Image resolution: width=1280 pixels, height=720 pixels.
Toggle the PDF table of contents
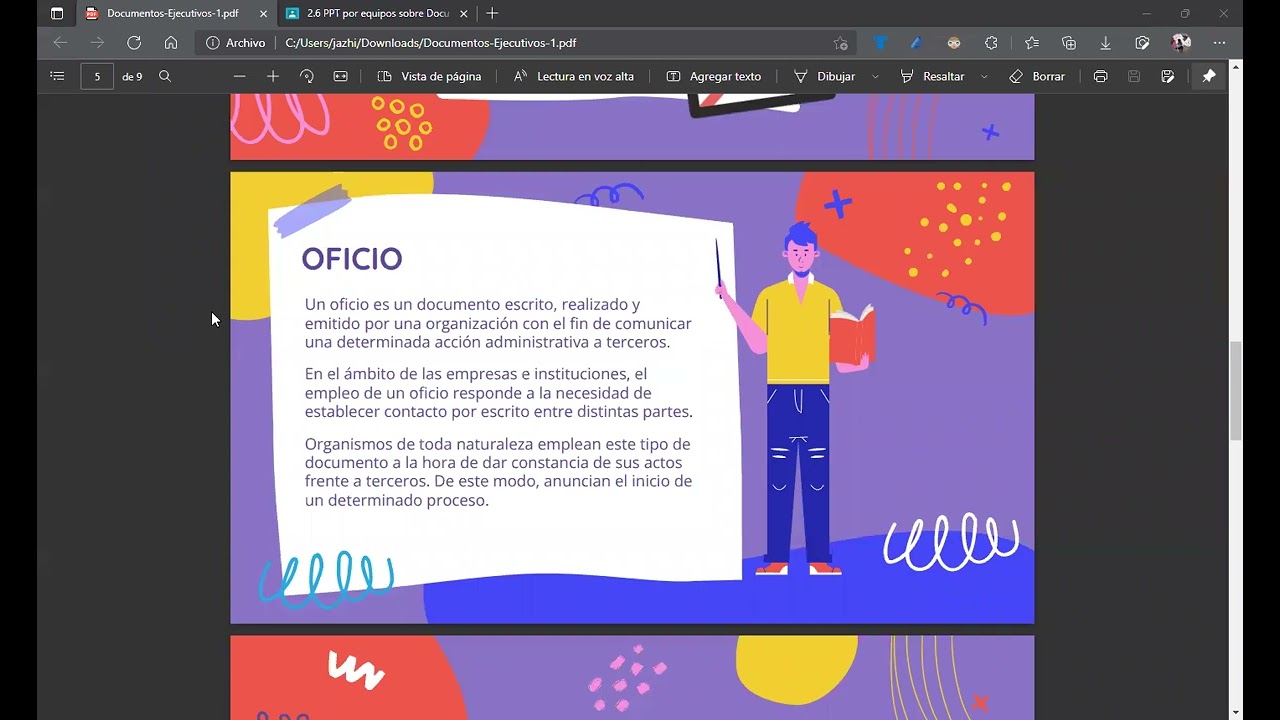pos(57,76)
